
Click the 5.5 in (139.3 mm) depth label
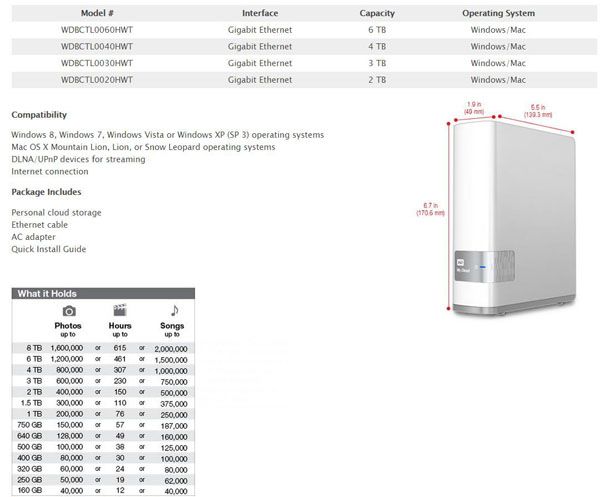pyautogui.click(x=538, y=111)
